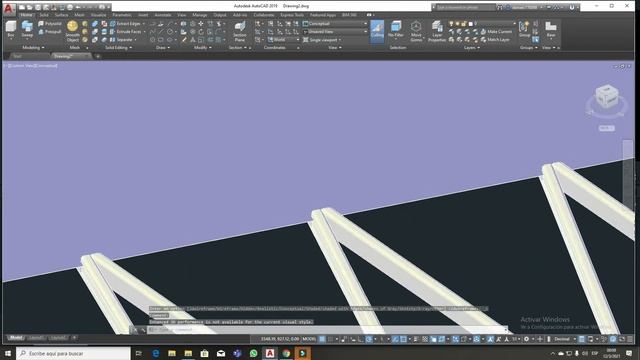Click the Presspull tool
The image size is (640, 360).
click(x=50, y=31)
